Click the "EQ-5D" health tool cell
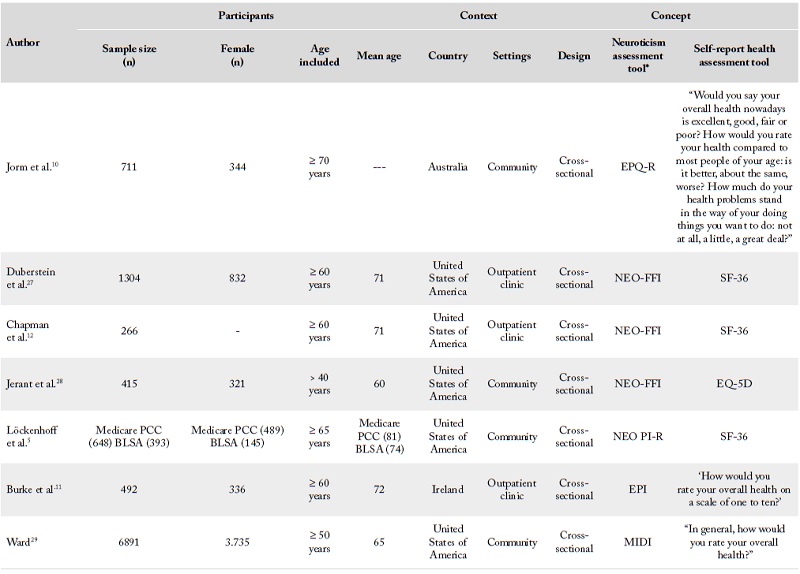 tap(733, 383)
